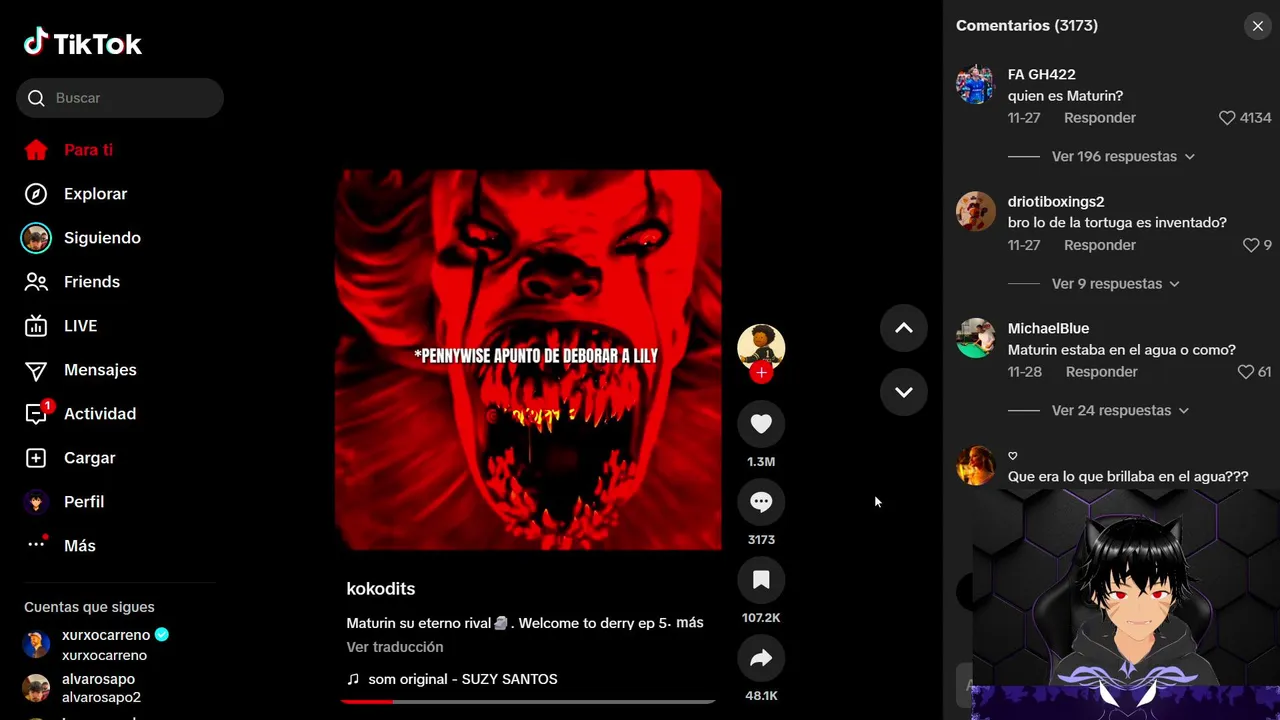The image size is (1280, 720).
Task: Open driotiboxings2 profile
Action: [x=1056, y=201]
